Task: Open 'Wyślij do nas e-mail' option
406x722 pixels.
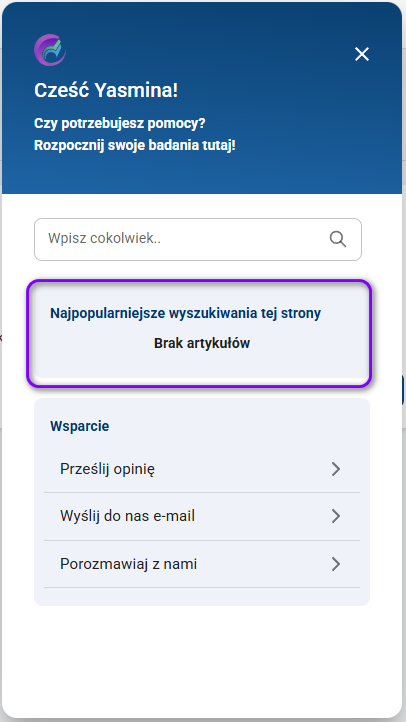Action: (x=202, y=516)
